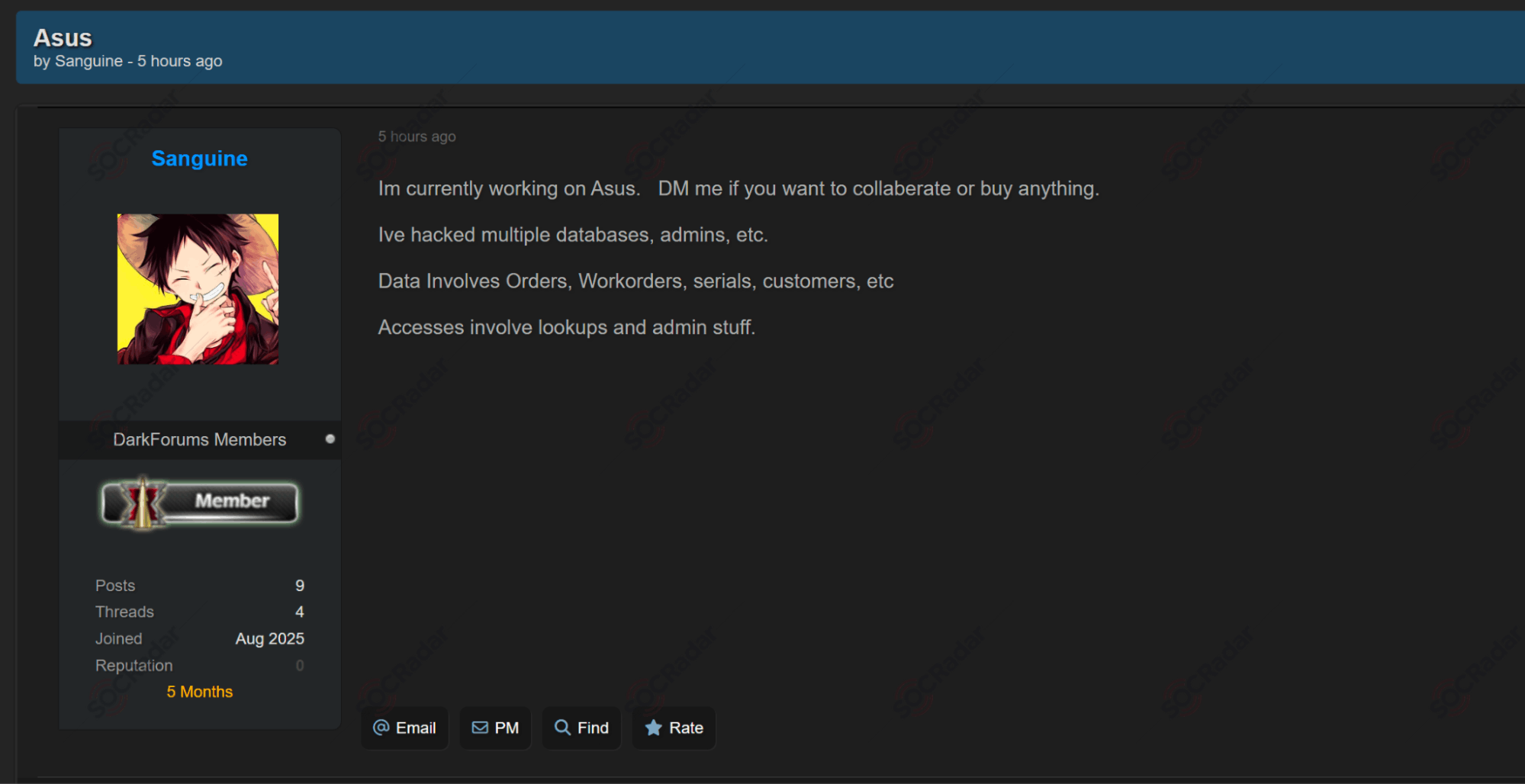Click the post's "5 hours ago" timestamp
Image resolution: width=1525 pixels, height=784 pixels.
coord(417,137)
